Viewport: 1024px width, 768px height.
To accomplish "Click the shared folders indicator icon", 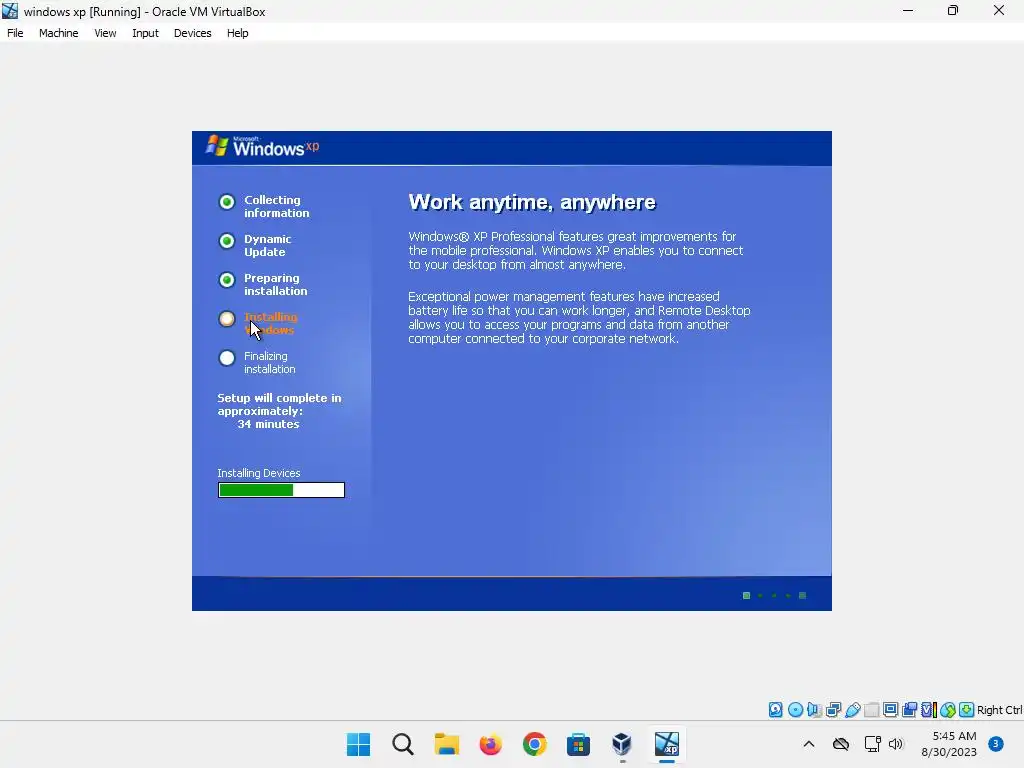I will [x=871, y=710].
